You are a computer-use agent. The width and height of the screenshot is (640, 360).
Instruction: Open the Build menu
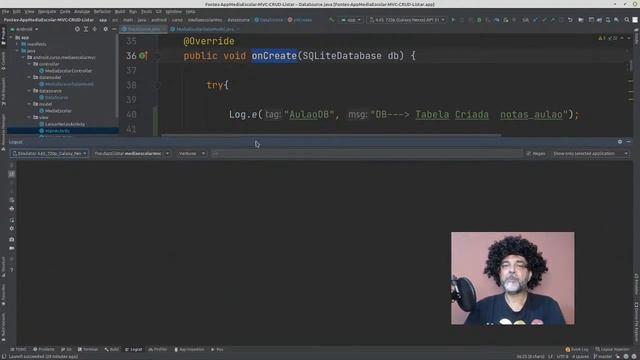(x=120, y=11)
